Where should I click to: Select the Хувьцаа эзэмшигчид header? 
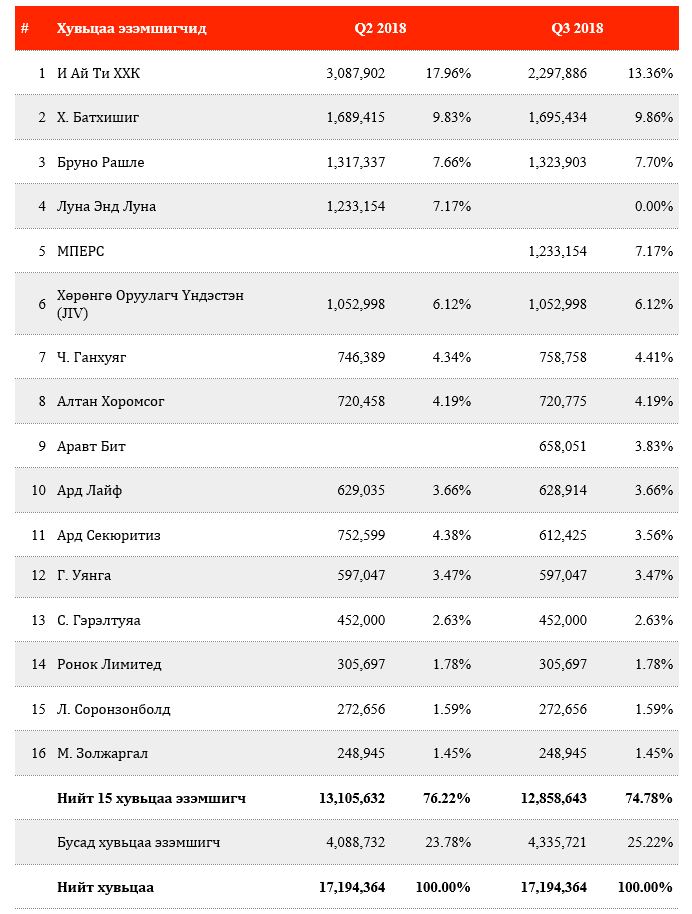[x=132, y=28]
